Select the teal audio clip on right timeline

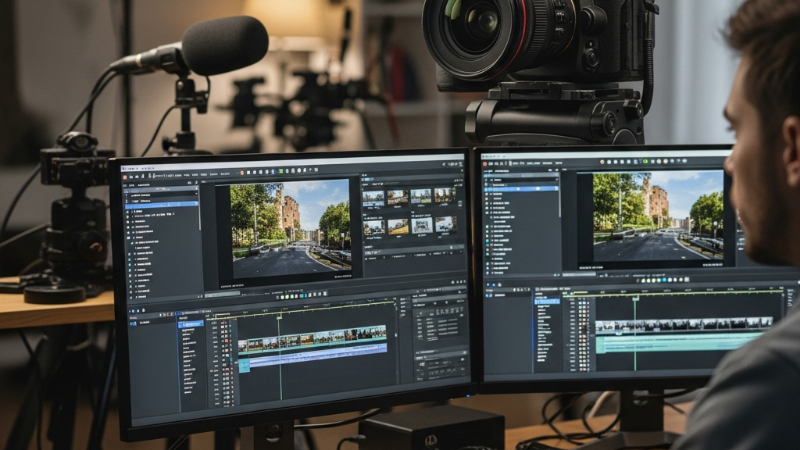point(680,342)
